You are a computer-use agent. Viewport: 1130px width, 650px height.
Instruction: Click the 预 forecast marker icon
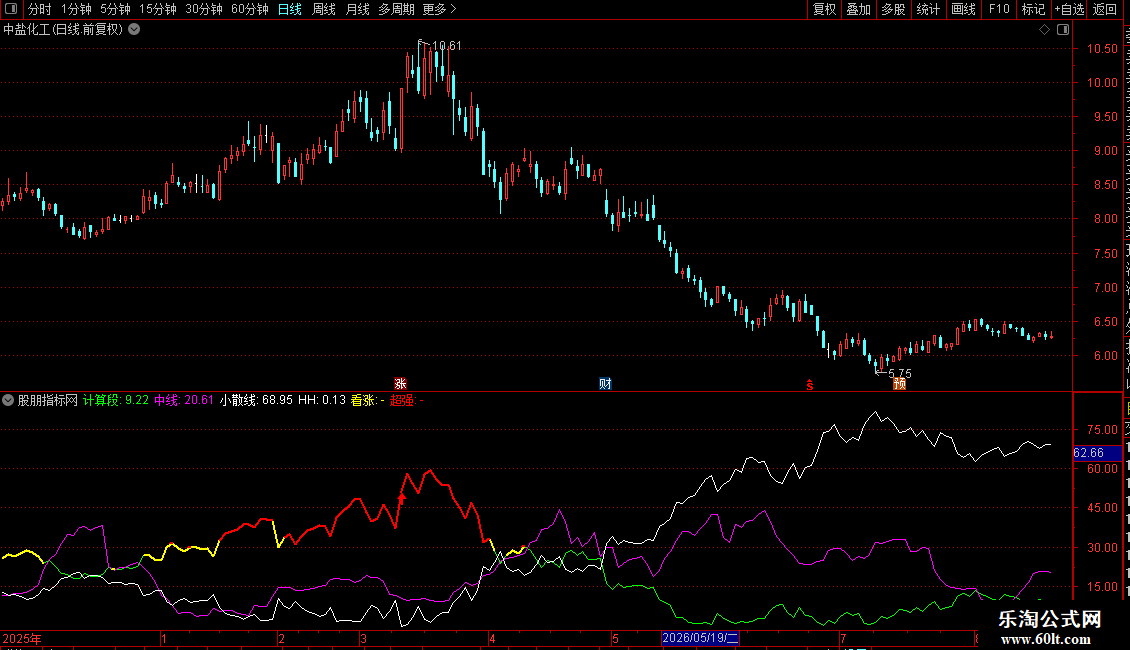point(899,384)
